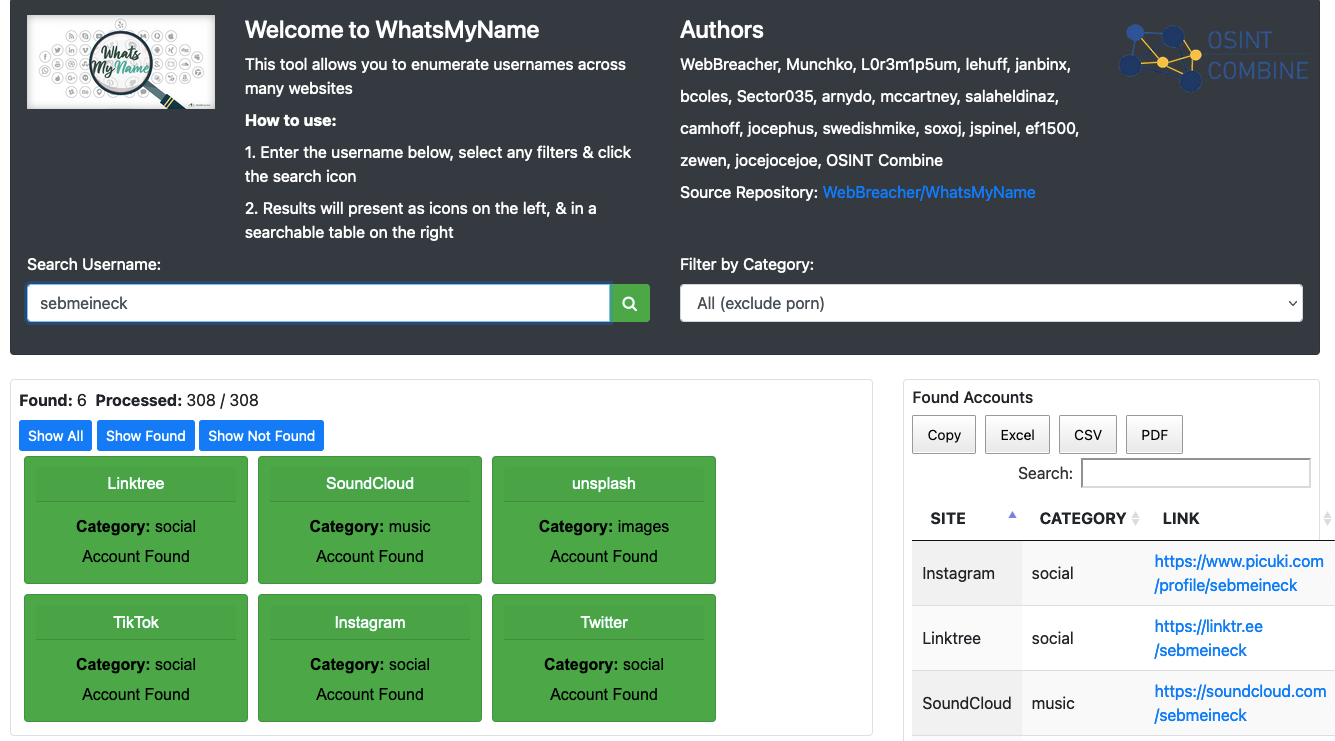The width and height of the screenshot is (1335, 741).
Task: Select the TikTok result card
Action: pos(136,658)
